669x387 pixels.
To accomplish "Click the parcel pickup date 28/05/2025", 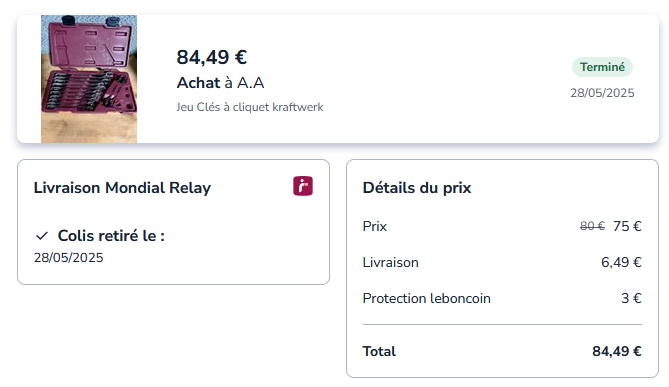I will 69,258.
